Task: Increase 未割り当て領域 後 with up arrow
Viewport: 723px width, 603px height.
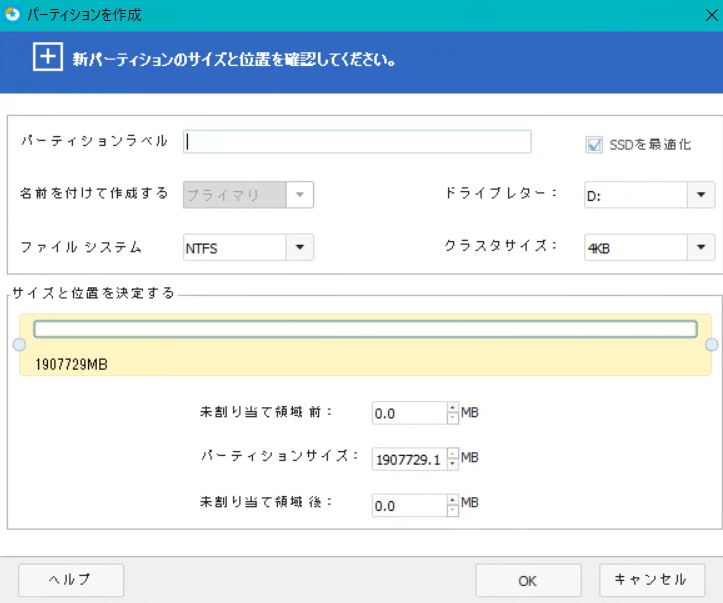Action: 452,500
